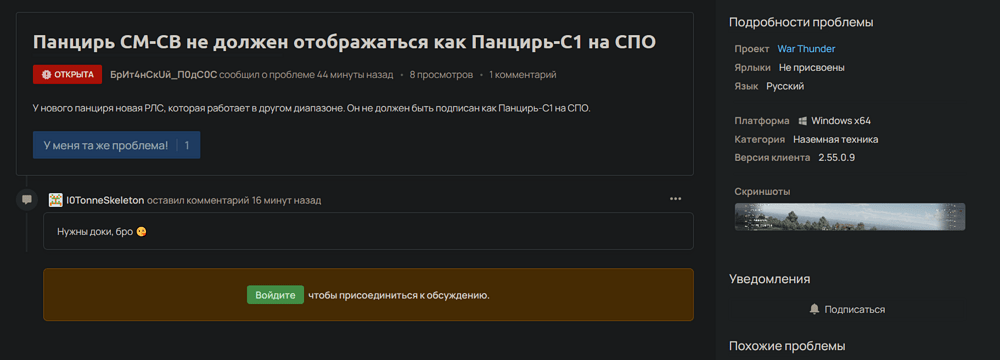Click the Windows logo platform icon

click(803, 121)
